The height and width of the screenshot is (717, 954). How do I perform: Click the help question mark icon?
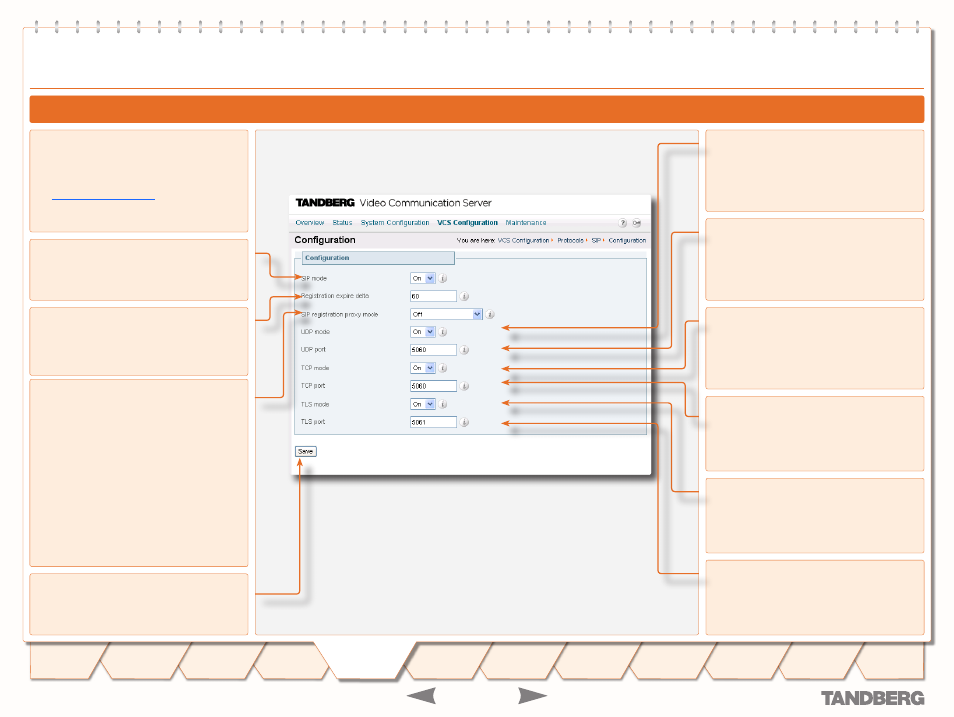point(622,223)
